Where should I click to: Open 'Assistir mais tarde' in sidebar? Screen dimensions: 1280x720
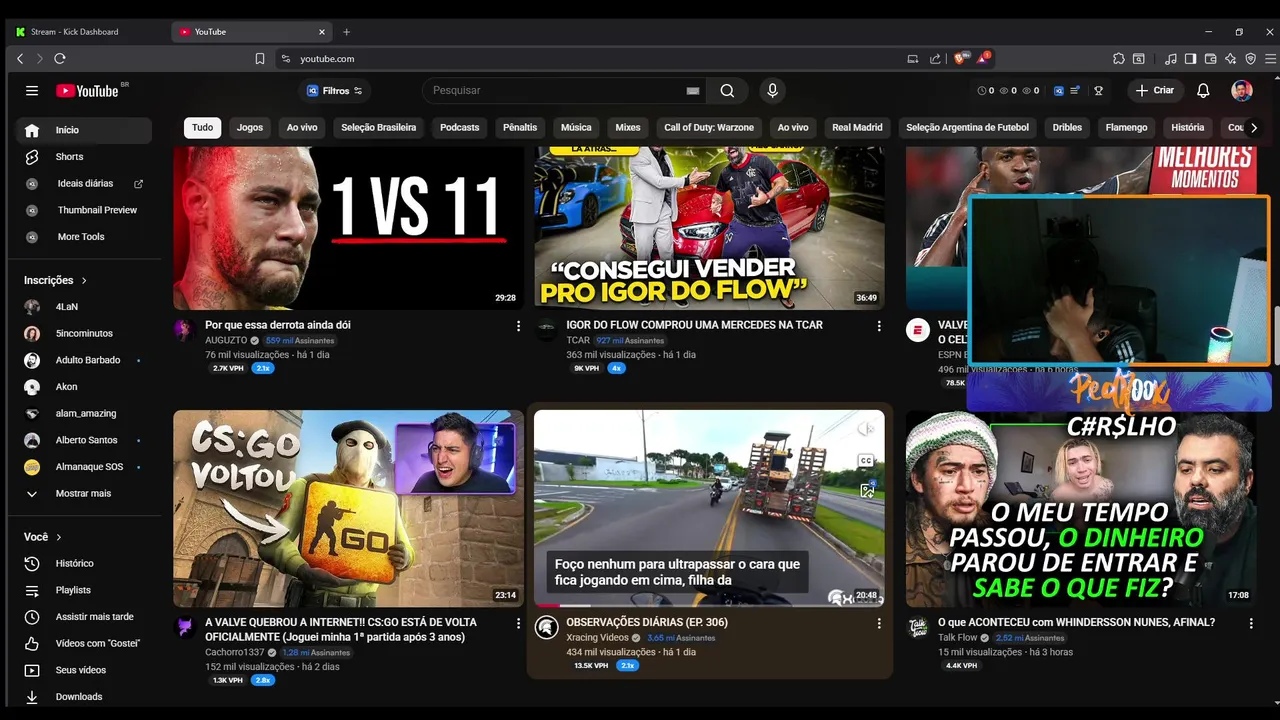tap(84, 617)
